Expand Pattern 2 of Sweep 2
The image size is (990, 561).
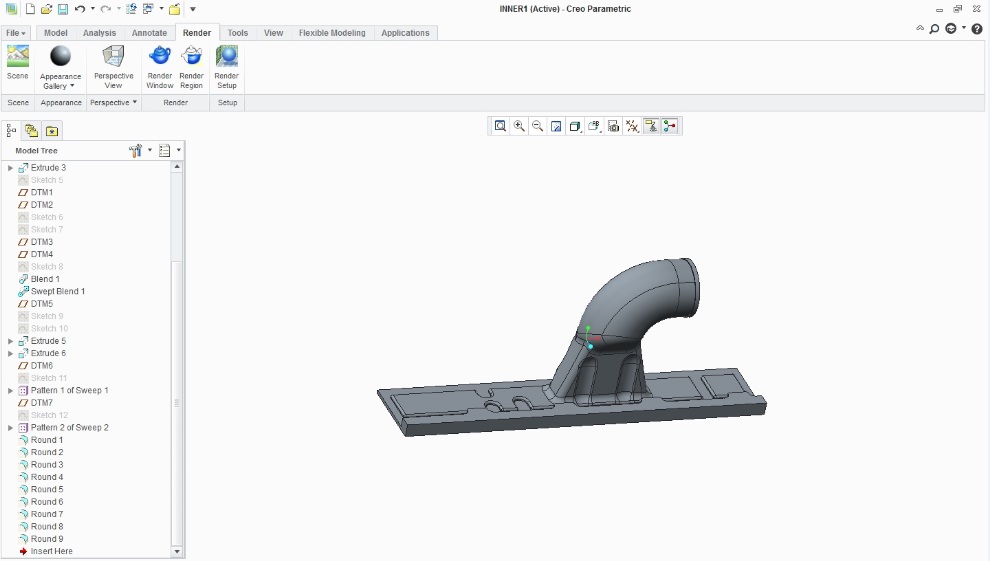(10, 428)
